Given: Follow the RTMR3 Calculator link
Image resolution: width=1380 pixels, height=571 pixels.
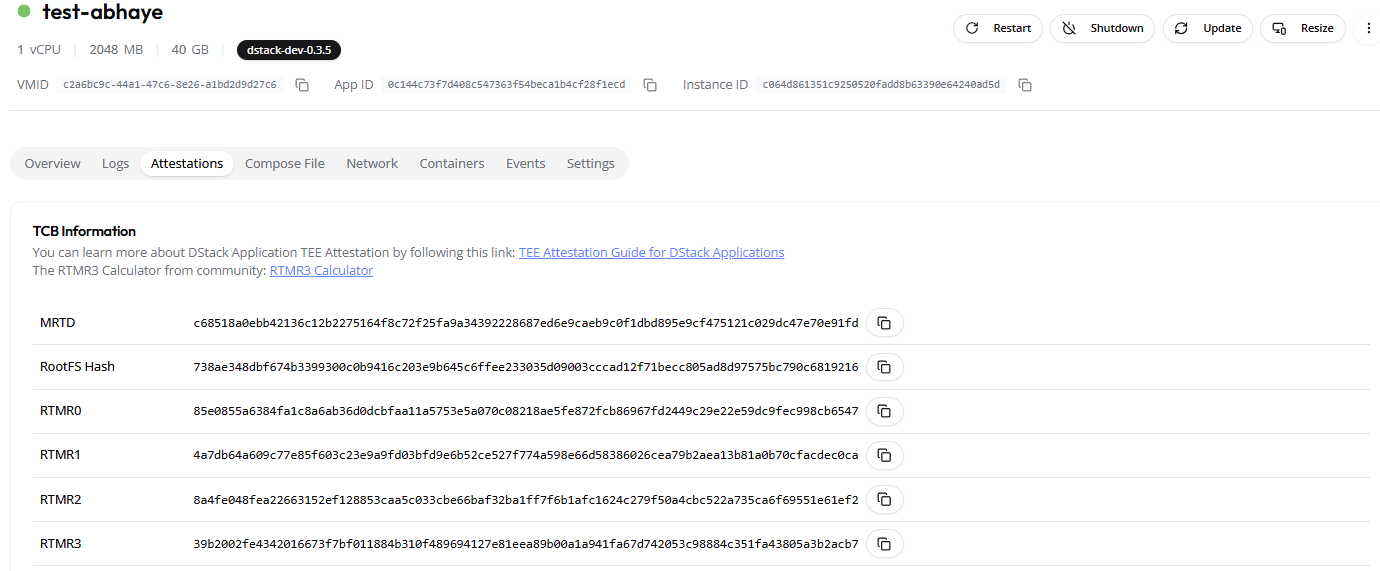Looking at the screenshot, I should (x=321, y=271).
